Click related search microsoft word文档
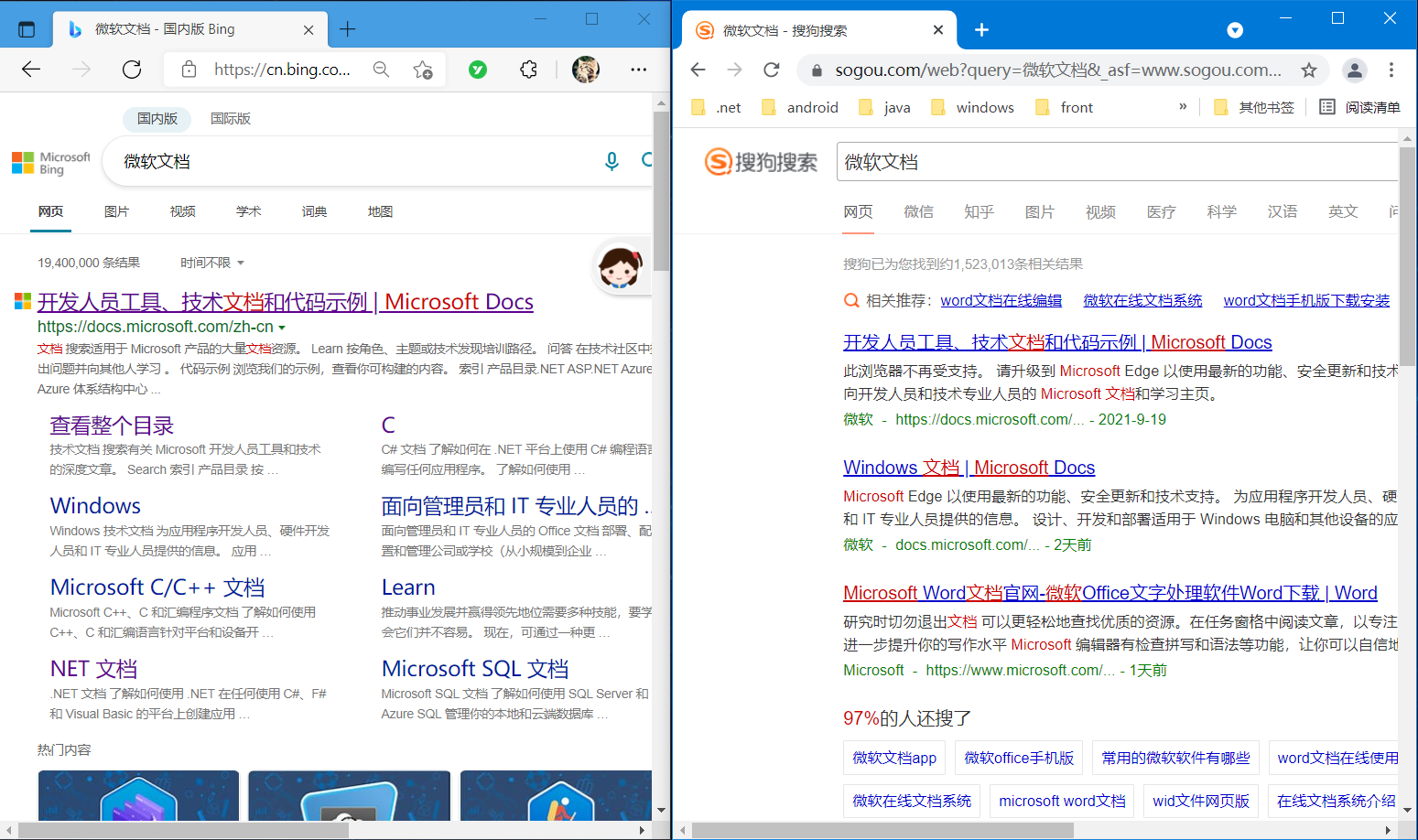The height and width of the screenshot is (840, 1418). [x=1062, y=801]
